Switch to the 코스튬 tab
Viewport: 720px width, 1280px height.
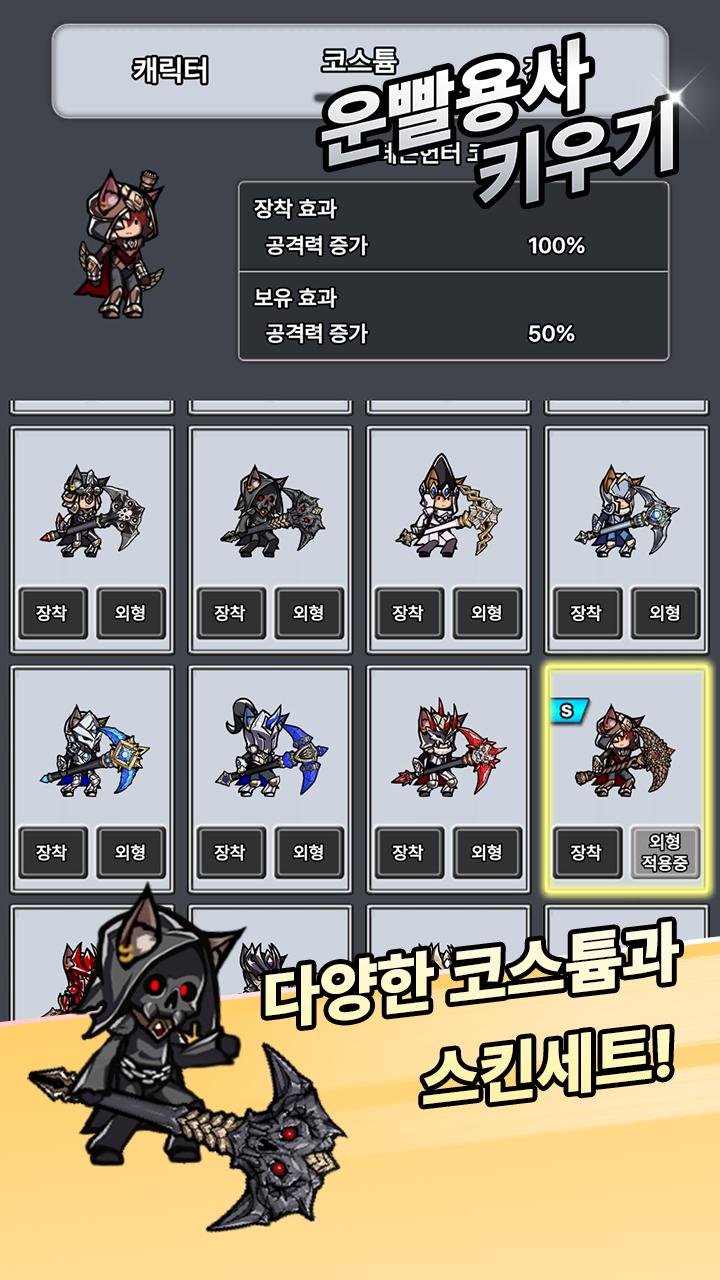click(359, 62)
